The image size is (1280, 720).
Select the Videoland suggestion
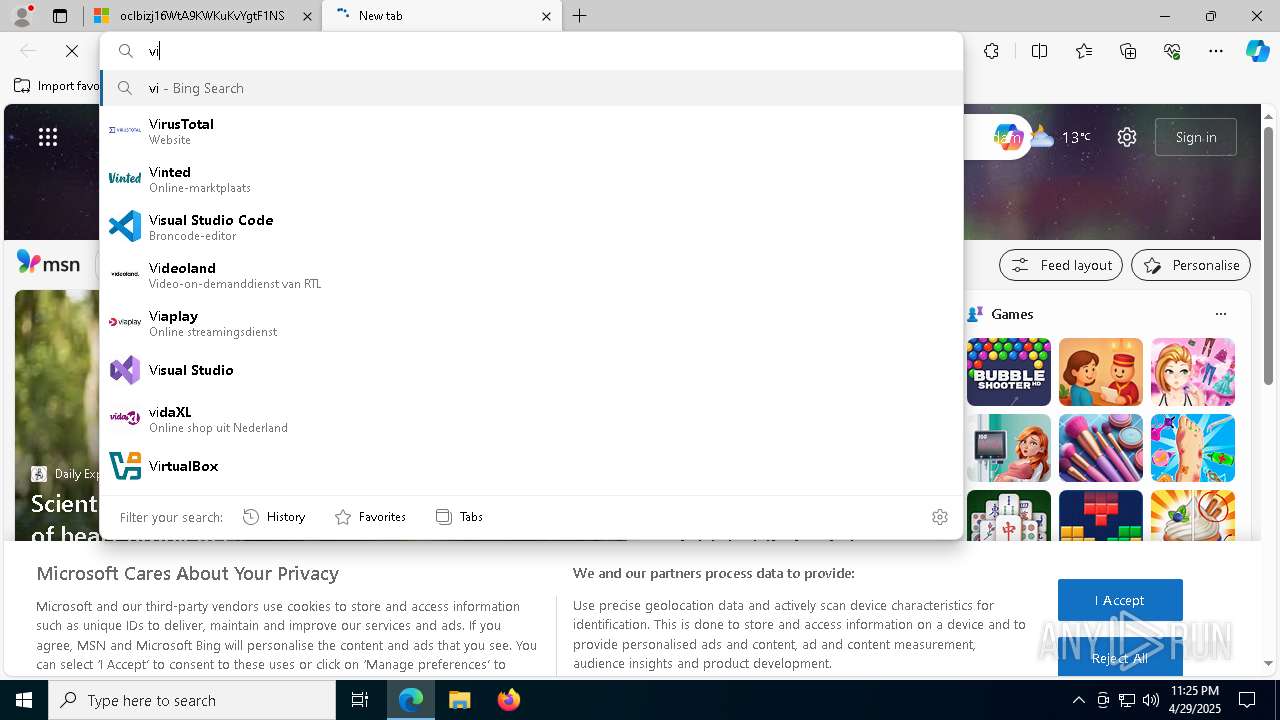click(531, 275)
